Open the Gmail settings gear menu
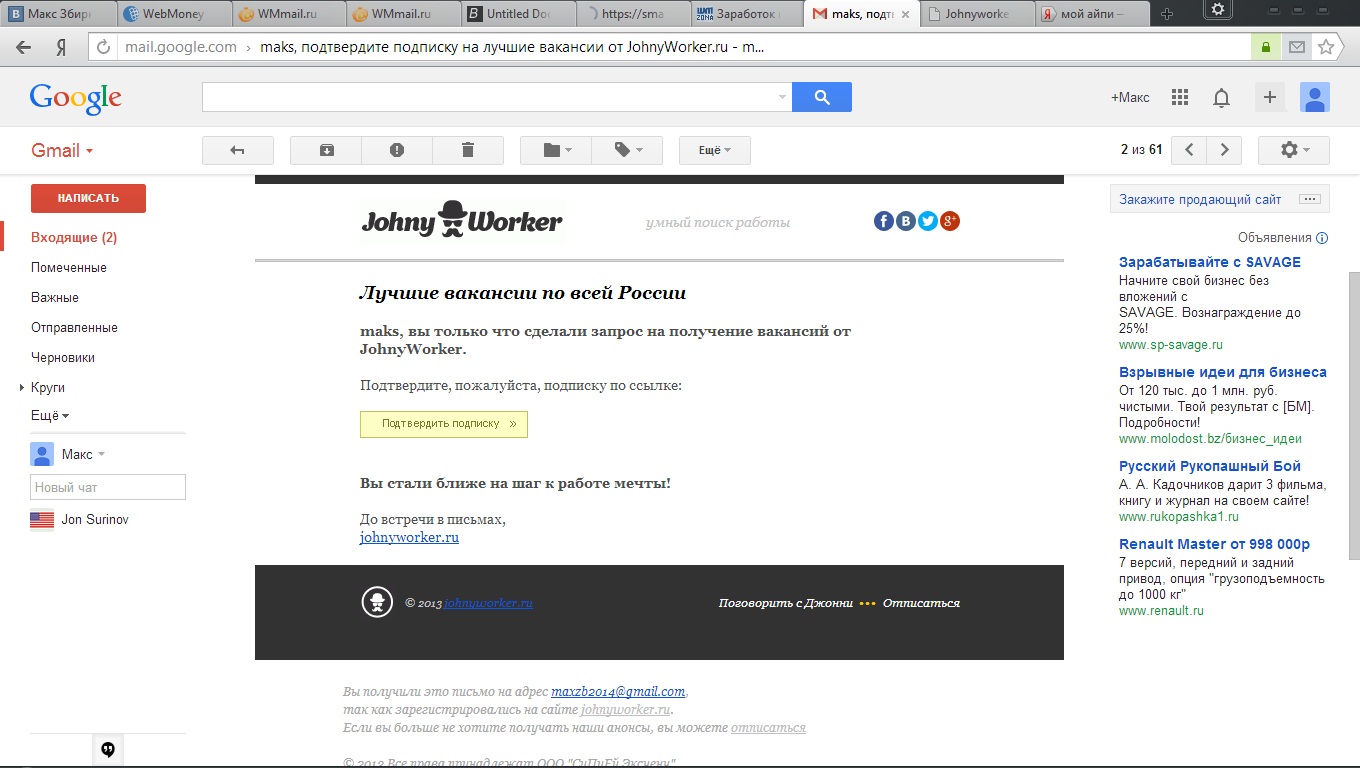The image size is (1360, 768). pyautogui.click(x=1293, y=150)
